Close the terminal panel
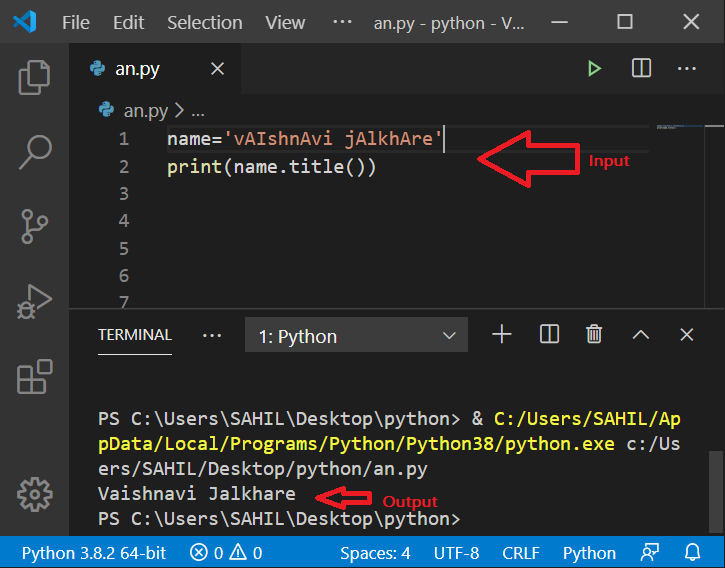The width and height of the screenshot is (725, 568). pos(687,334)
